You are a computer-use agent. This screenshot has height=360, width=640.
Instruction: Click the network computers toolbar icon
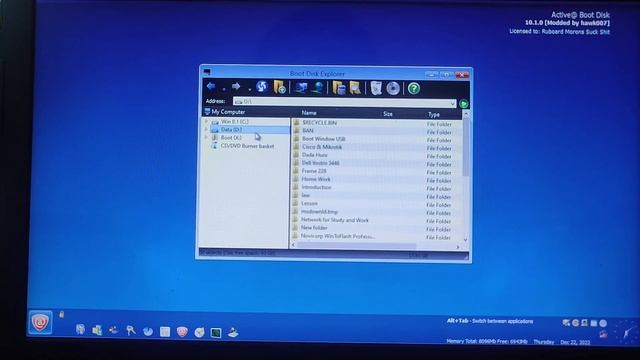point(302,88)
